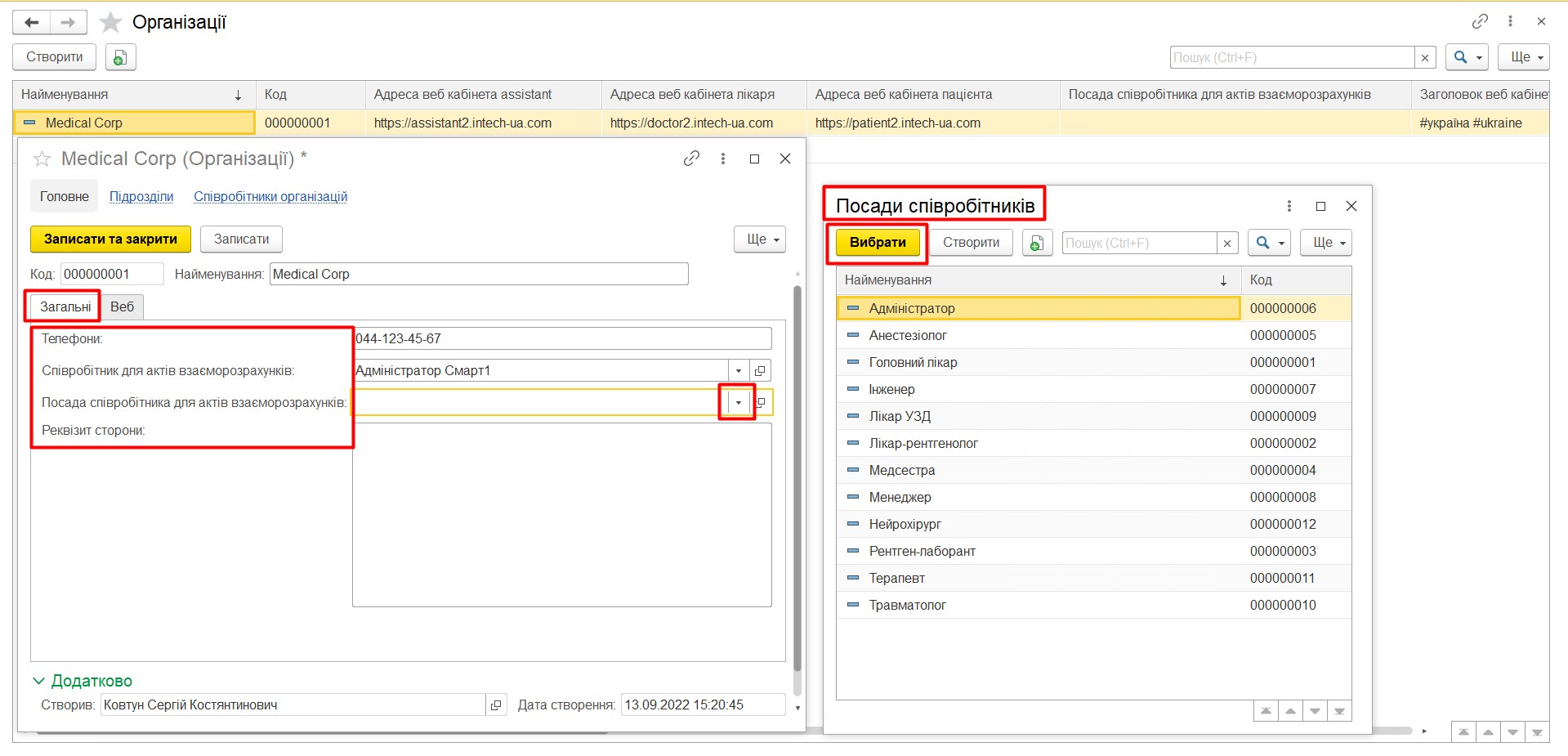Screen dimensions: 1568x756
Task: Open search options dropdown in main toolbar
Action: [1467, 57]
